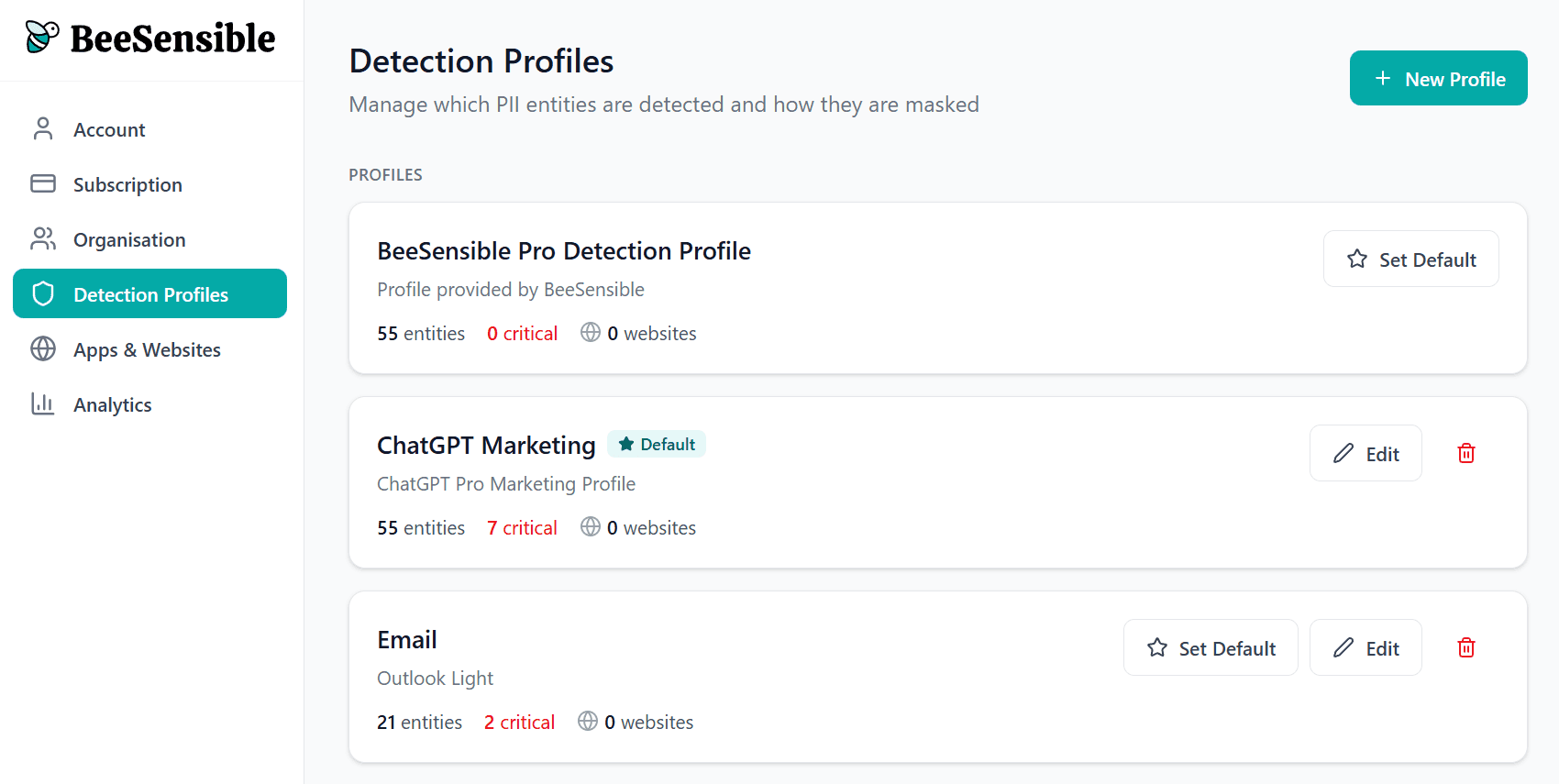Click the BeeSensible bee logo

[42, 37]
